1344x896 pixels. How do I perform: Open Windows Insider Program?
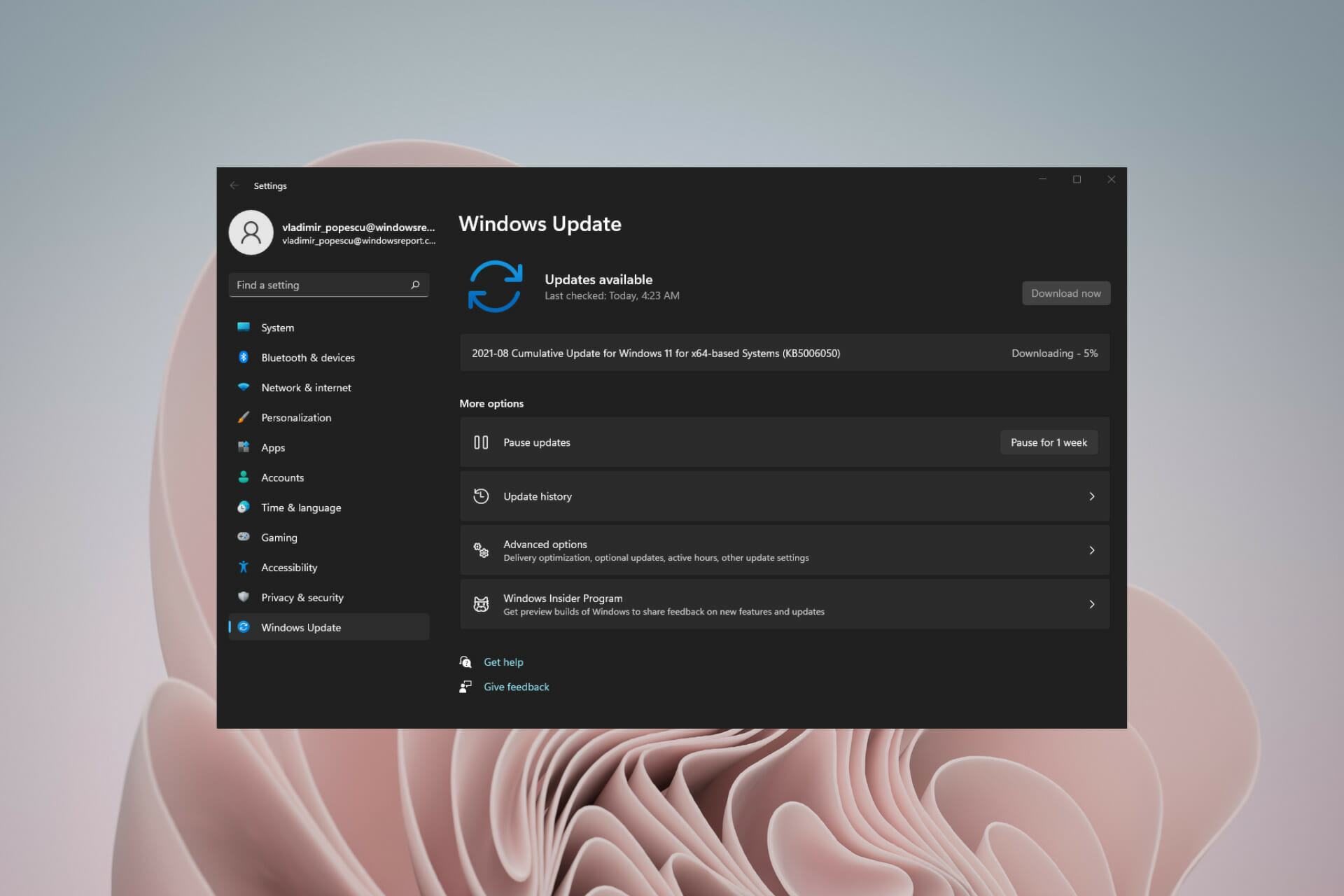[785, 604]
